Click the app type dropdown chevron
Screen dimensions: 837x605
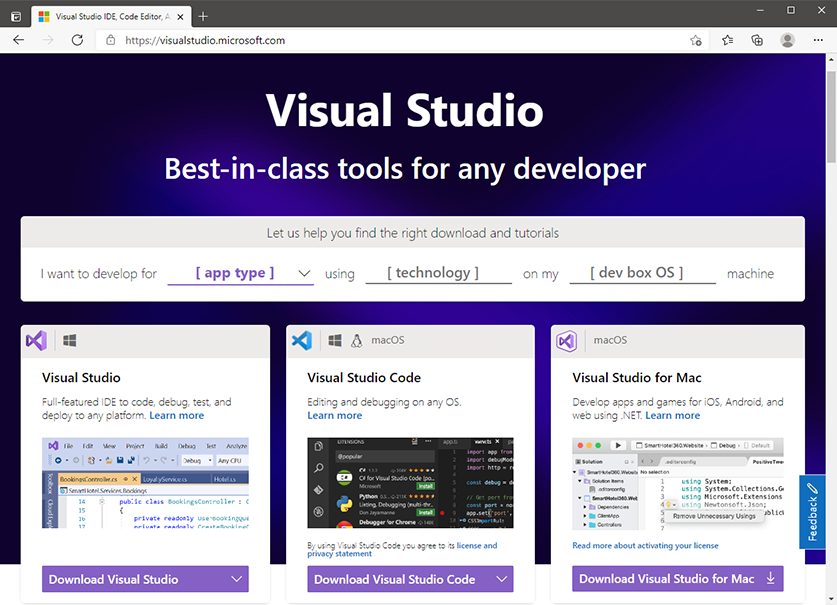coord(304,273)
